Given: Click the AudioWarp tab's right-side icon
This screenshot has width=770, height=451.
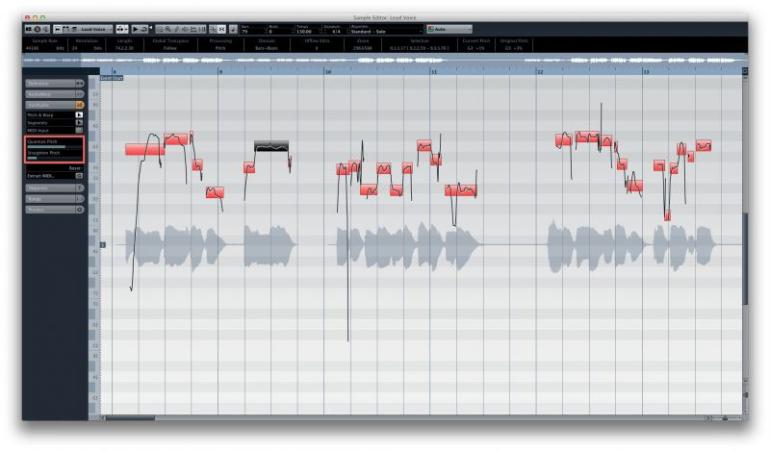Looking at the screenshot, I should coord(80,94).
